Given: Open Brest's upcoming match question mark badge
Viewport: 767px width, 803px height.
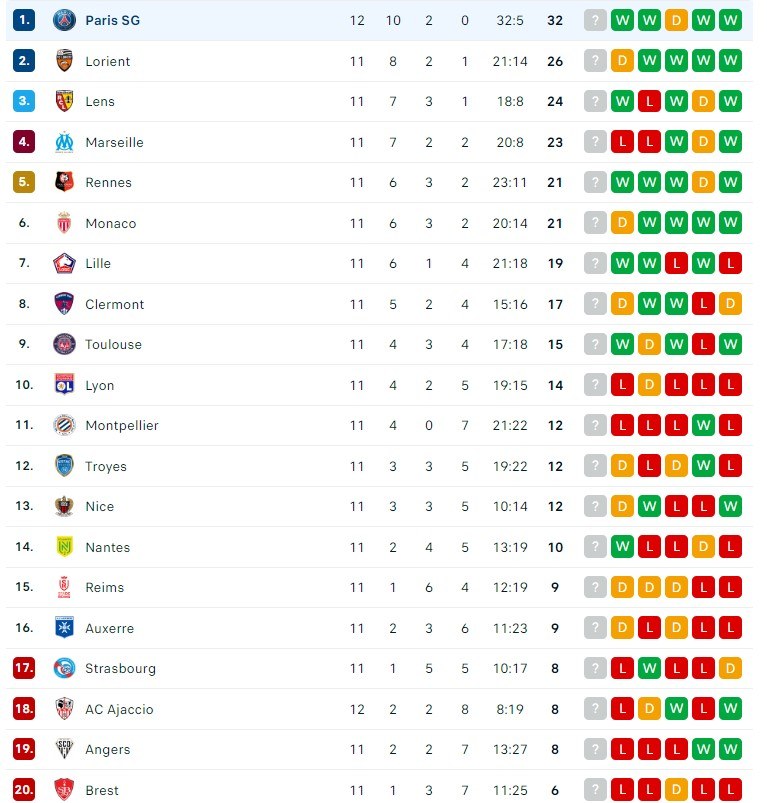Looking at the screenshot, I should tap(595, 790).
